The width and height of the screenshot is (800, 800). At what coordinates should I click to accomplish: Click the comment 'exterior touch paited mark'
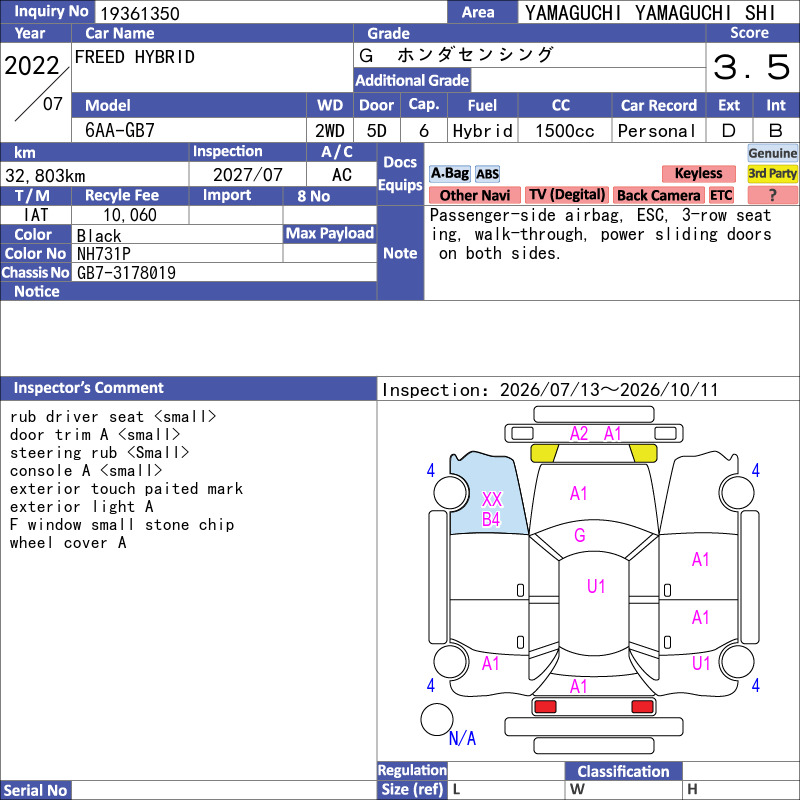coord(127,489)
